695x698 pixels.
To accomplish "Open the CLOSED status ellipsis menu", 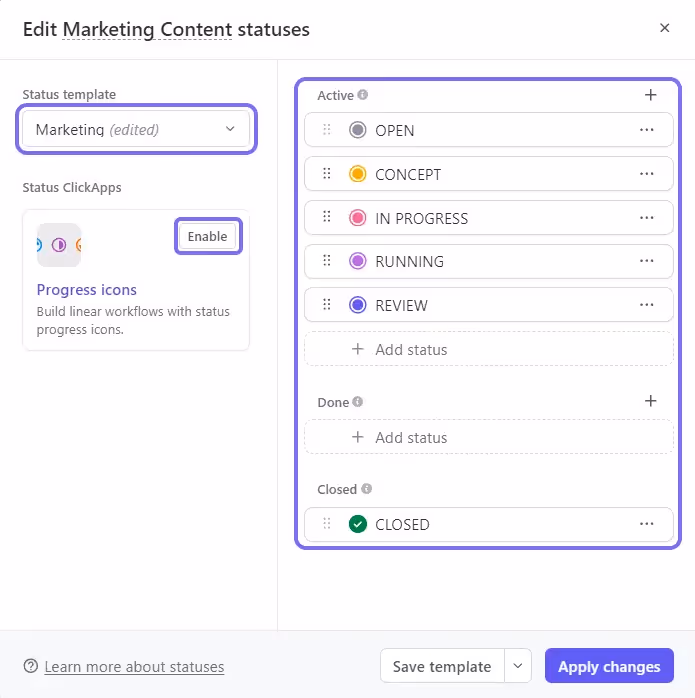I will point(646,524).
